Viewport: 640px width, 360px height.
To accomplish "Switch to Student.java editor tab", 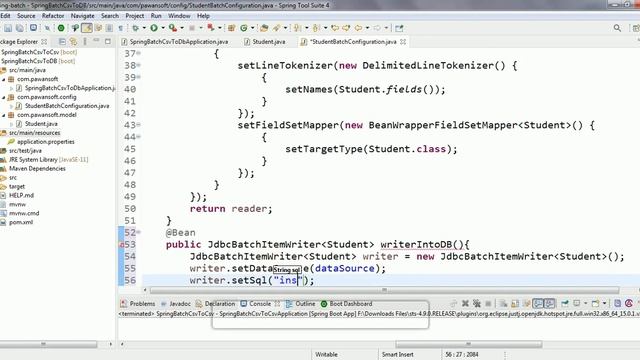I will point(265,42).
